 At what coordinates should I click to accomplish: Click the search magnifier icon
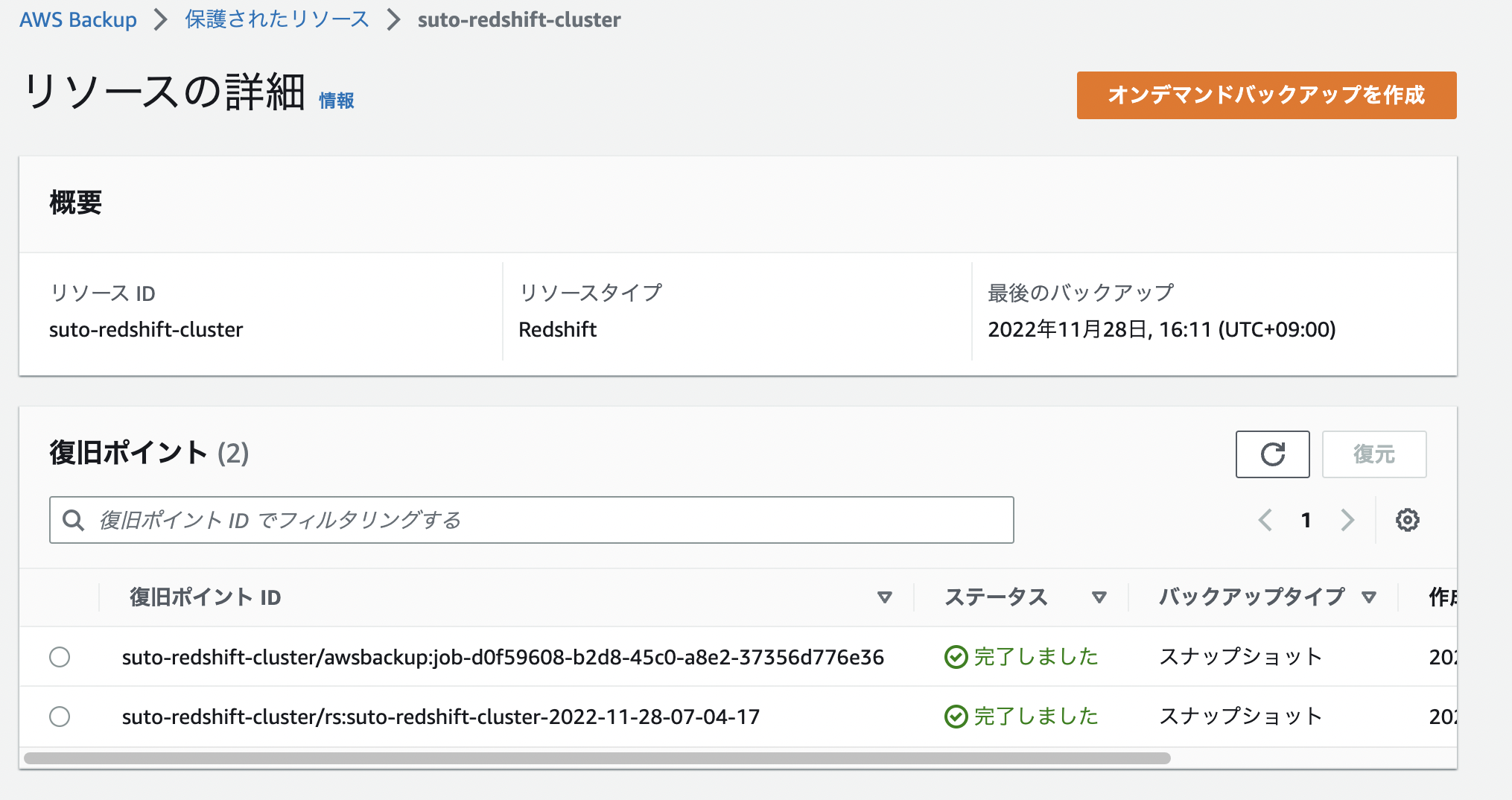pos(74,520)
